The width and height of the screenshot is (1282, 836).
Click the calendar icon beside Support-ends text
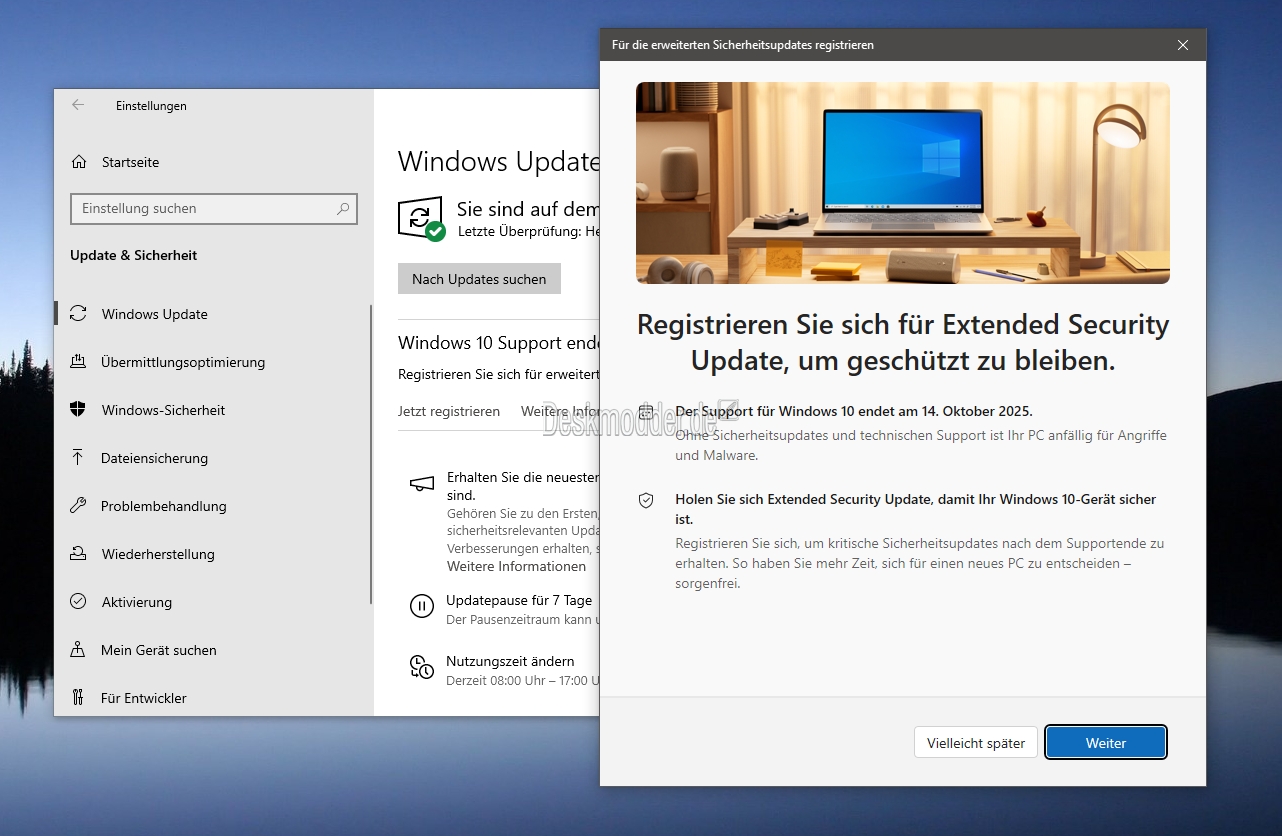tap(646, 412)
